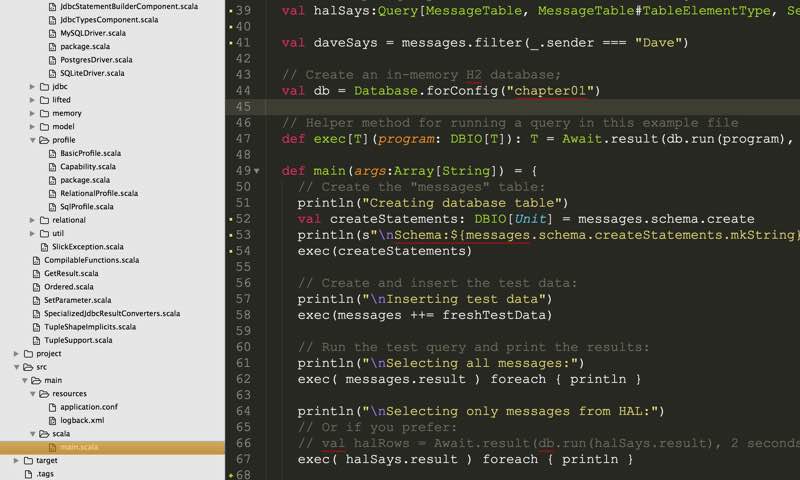This screenshot has height=480, width=800.
Task: Click the target folder icon
Action: click(x=27, y=460)
